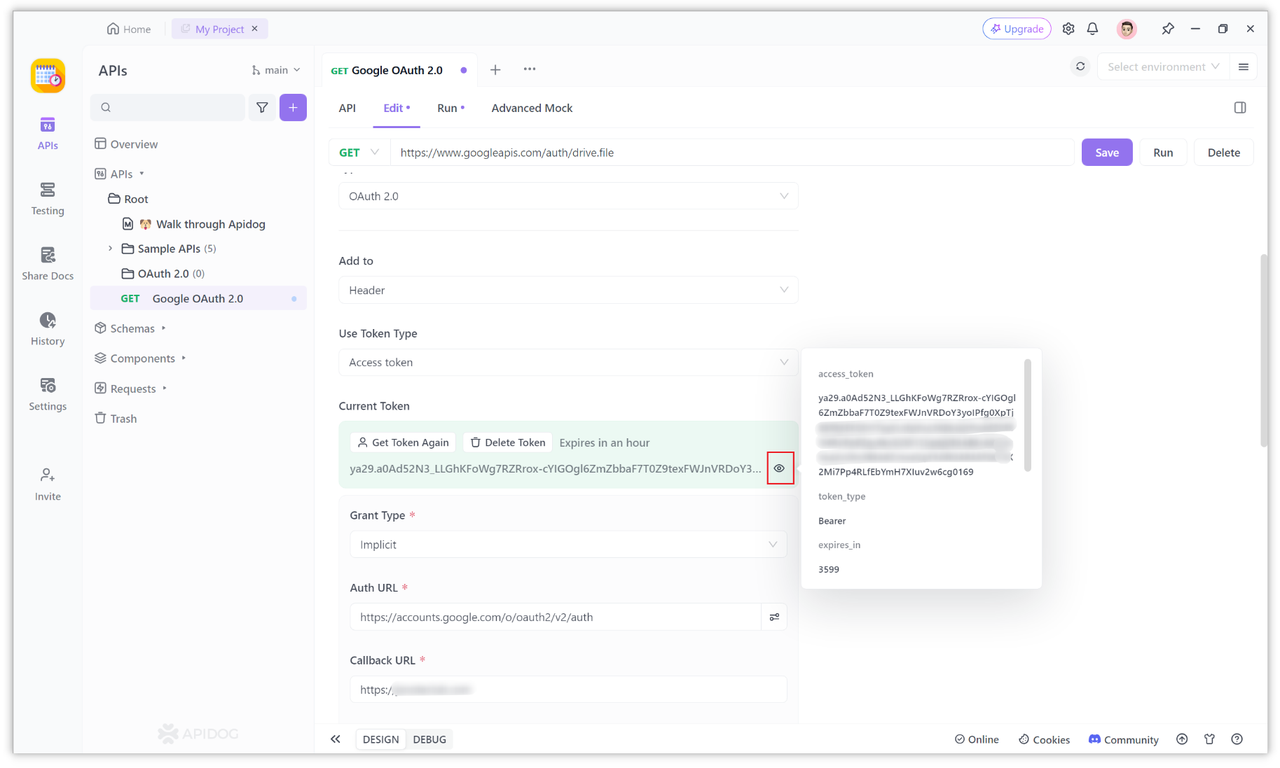Go to the Home tab

click(129, 29)
